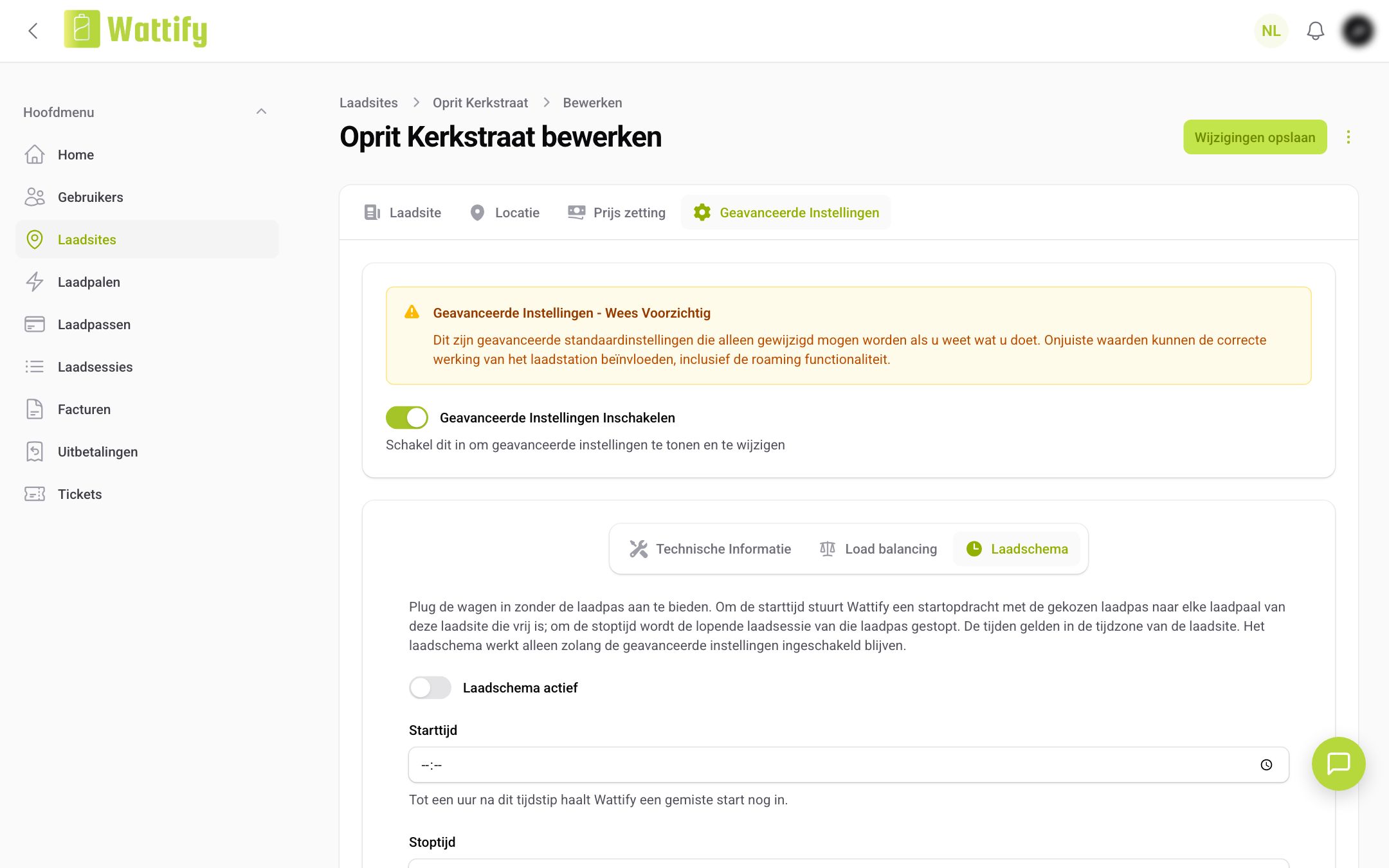This screenshot has height=868, width=1389.
Task: Click the Locatie tab pin icon
Action: [x=477, y=213]
